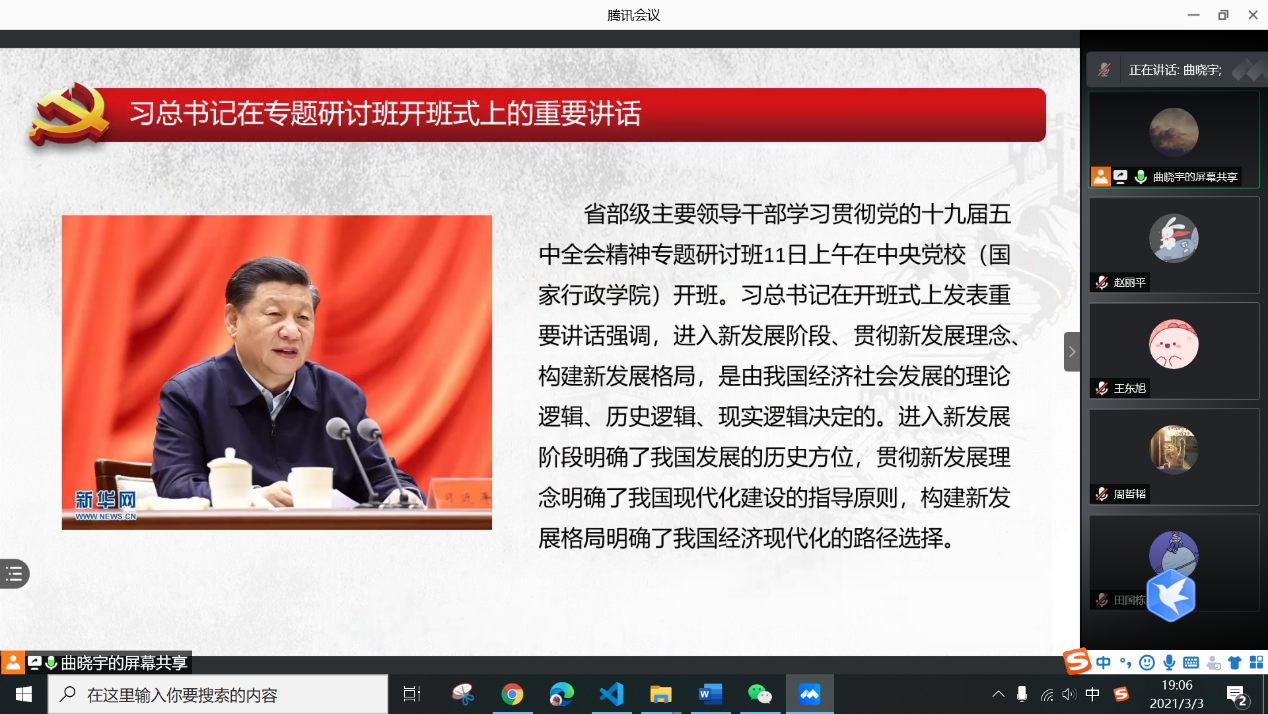This screenshot has height=714, width=1268.
Task: Toggle Sogou Chinese/English input mode 中
Action: tap(1104, 663)
